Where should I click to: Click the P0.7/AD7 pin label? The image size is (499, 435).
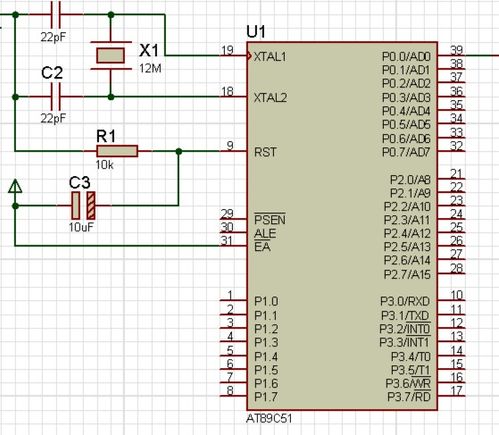(x=406, y=152)
